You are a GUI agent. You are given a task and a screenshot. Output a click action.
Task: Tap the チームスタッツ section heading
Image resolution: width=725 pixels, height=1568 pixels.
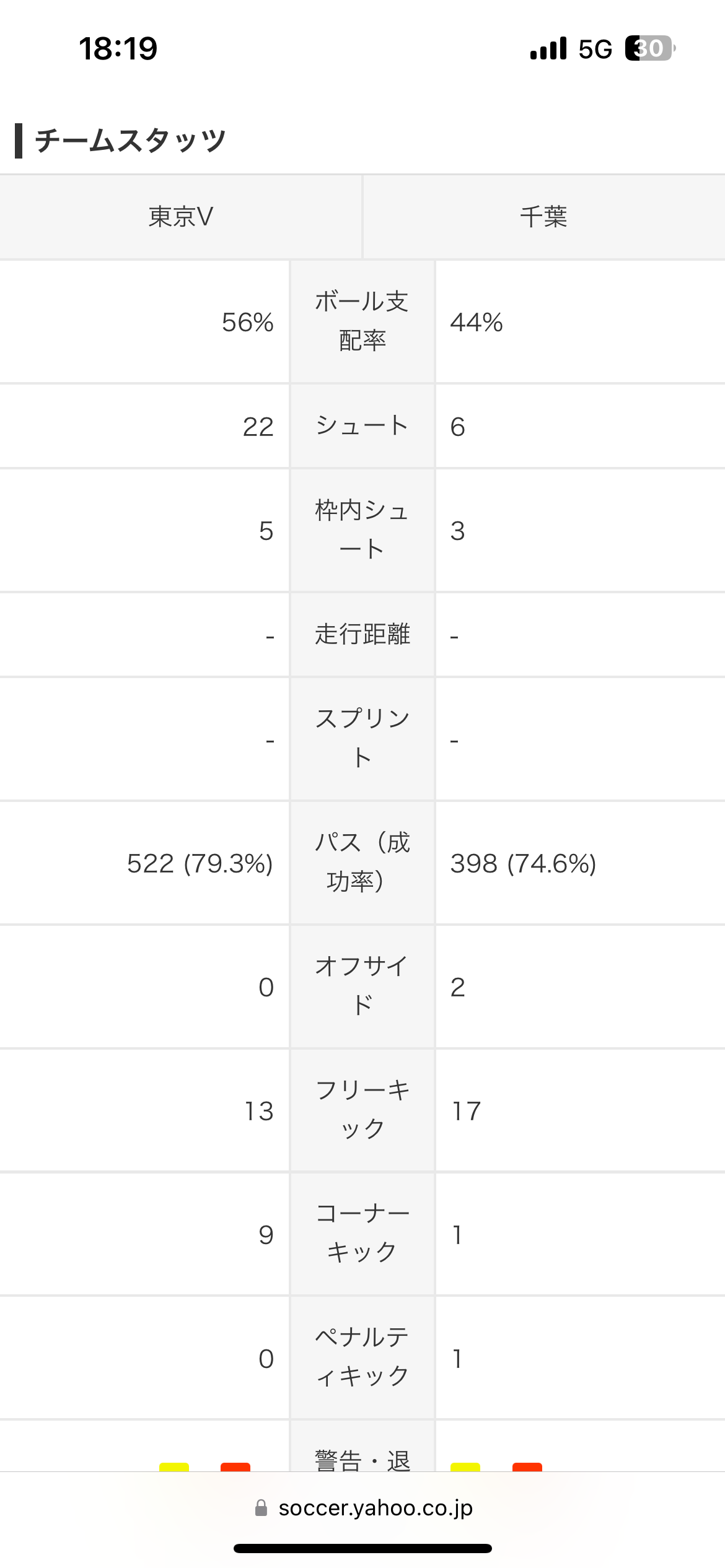pos(130,141)
